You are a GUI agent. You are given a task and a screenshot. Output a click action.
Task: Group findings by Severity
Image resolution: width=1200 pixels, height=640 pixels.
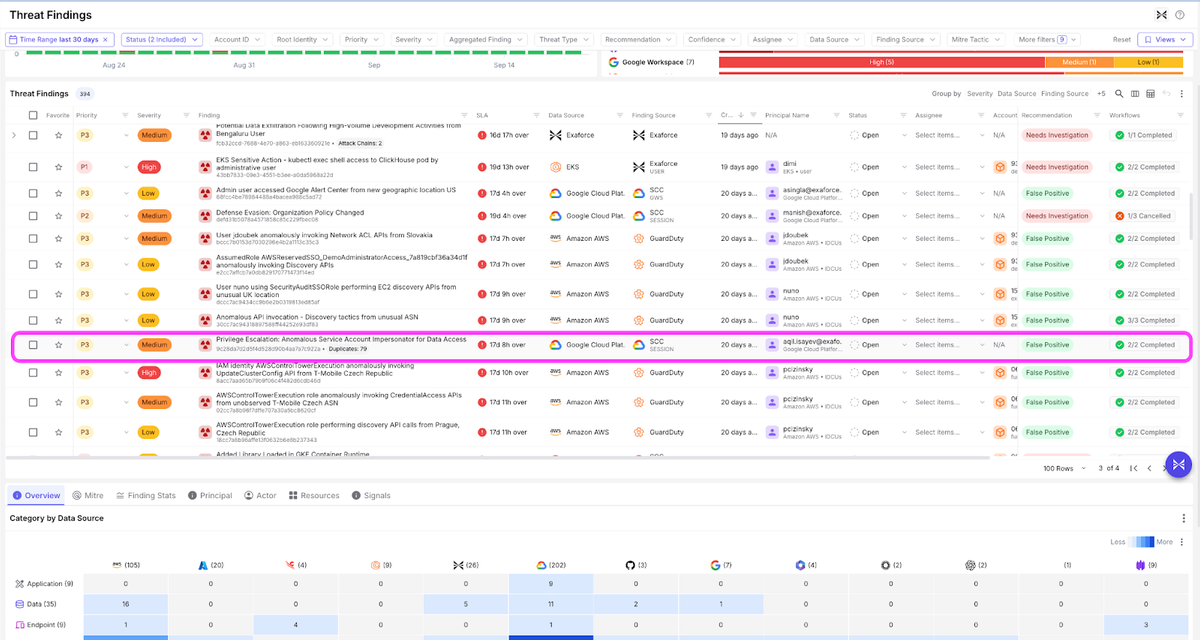click(980, 94)
